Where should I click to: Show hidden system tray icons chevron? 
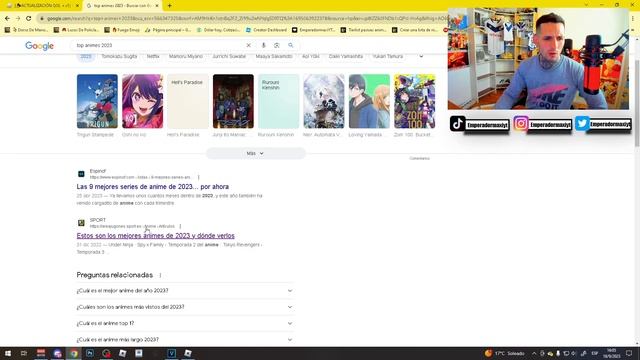534,353
